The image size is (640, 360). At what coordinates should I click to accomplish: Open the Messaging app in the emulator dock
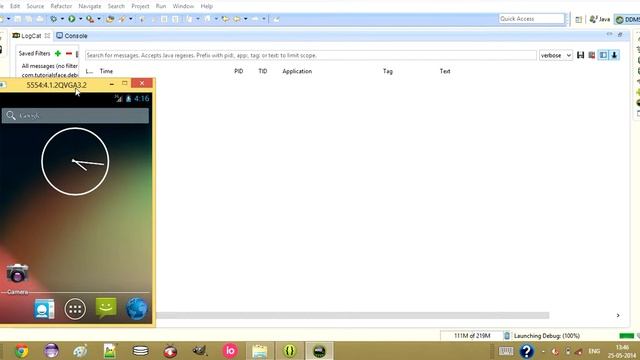[x=106, y=308]
